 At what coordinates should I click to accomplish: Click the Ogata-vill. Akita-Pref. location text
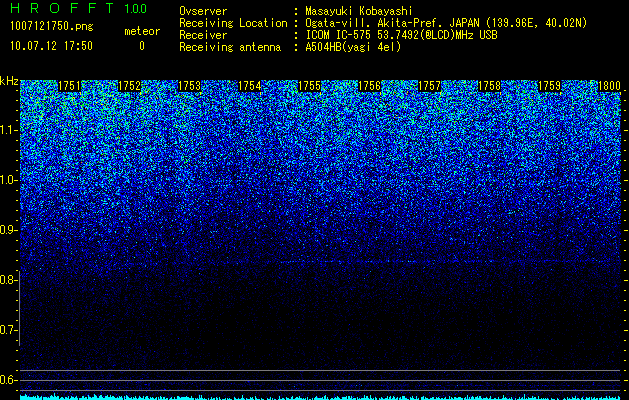point(446,23)
